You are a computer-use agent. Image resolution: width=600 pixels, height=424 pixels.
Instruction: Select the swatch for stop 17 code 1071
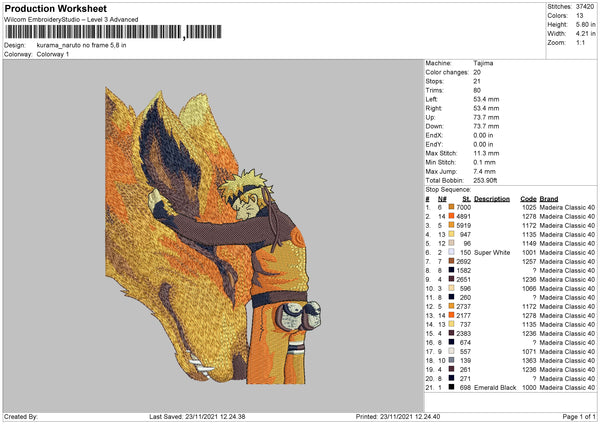click(452, 351)
